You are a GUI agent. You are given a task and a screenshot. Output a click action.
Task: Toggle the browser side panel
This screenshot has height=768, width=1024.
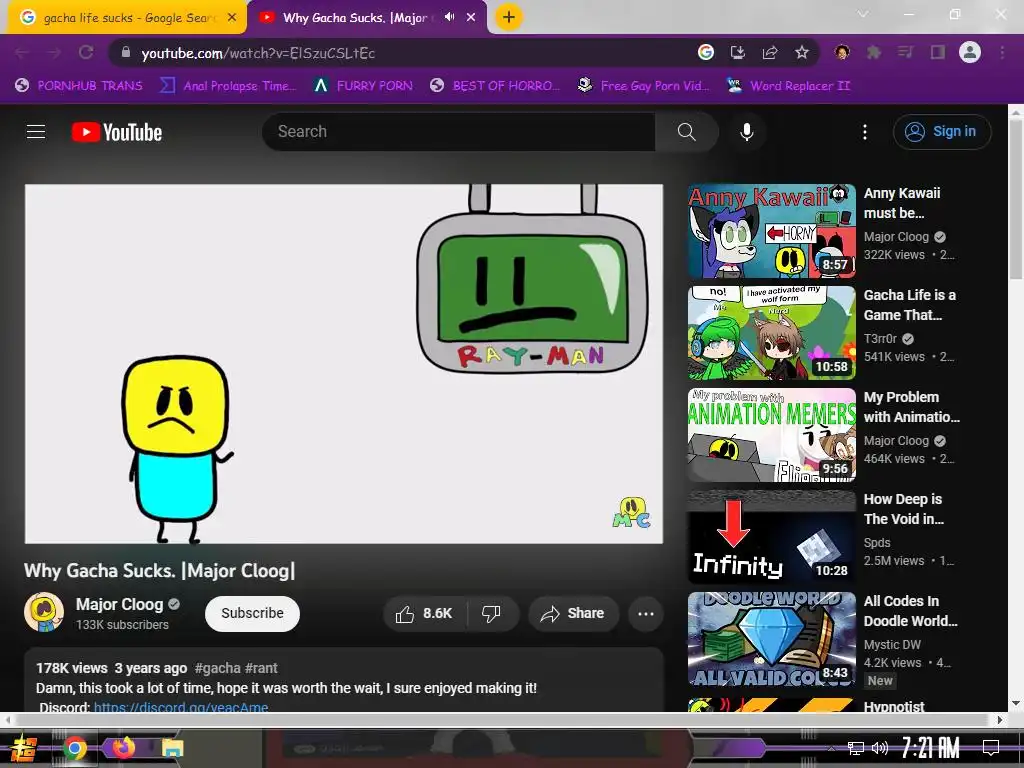938,52
